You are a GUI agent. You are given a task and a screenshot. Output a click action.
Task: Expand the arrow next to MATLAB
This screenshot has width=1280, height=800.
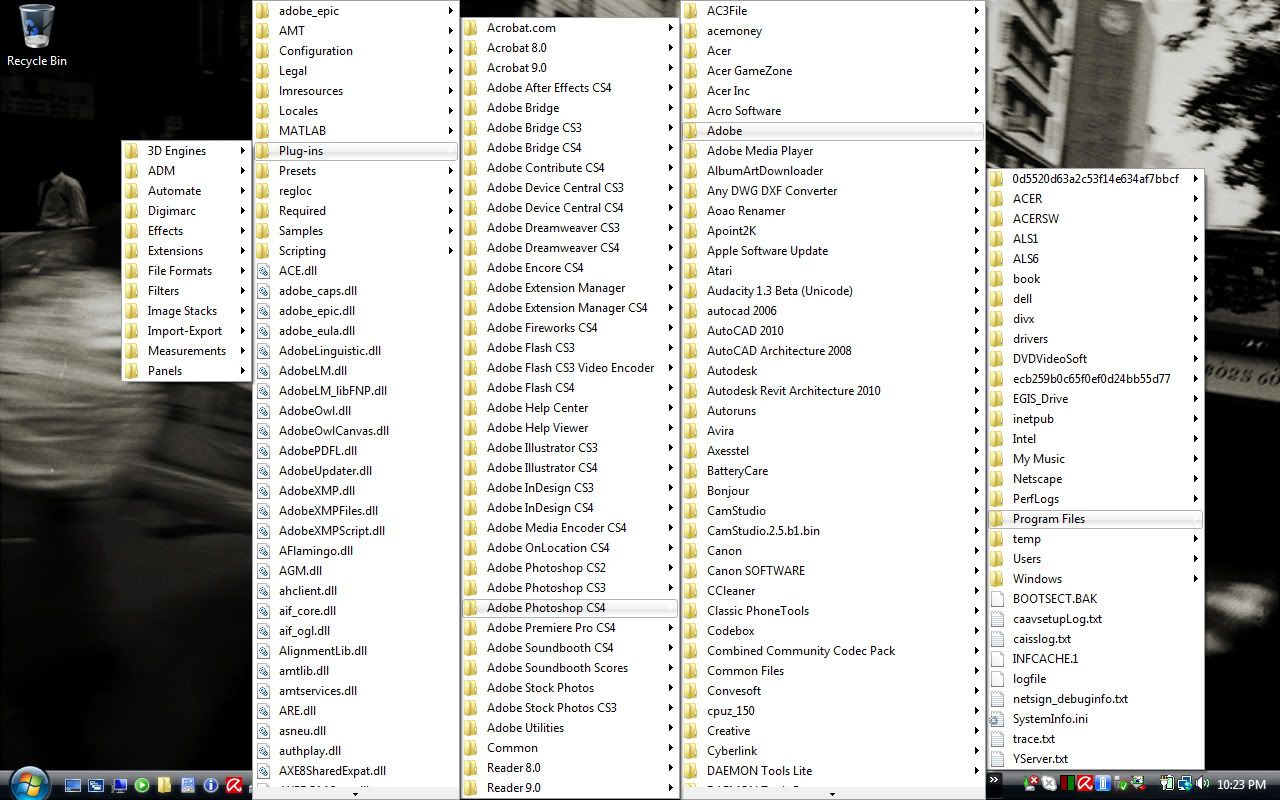pos(451,131)
